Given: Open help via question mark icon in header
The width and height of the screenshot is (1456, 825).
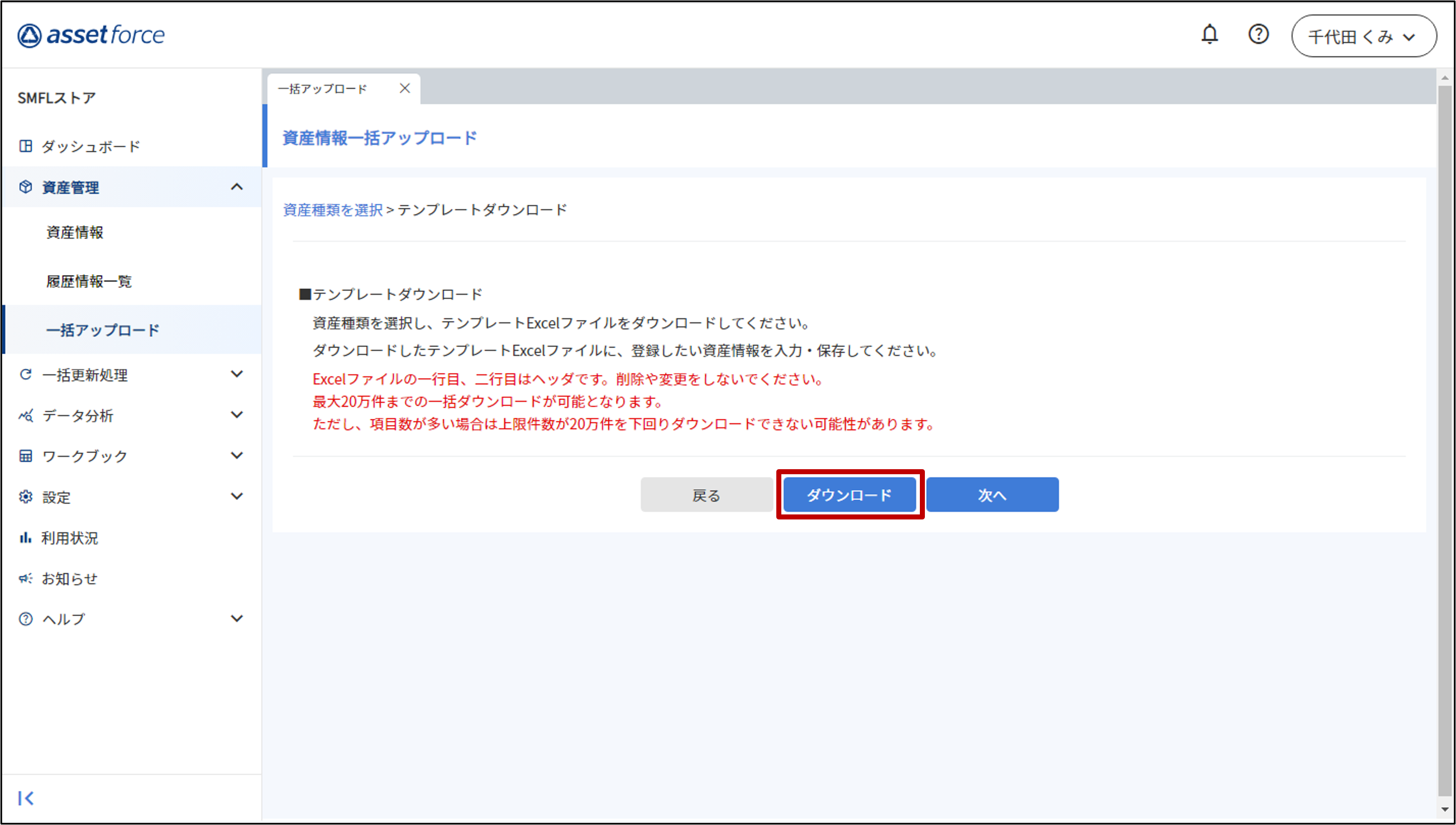Looking at the screenshot, I should (x=1258, y=35).
